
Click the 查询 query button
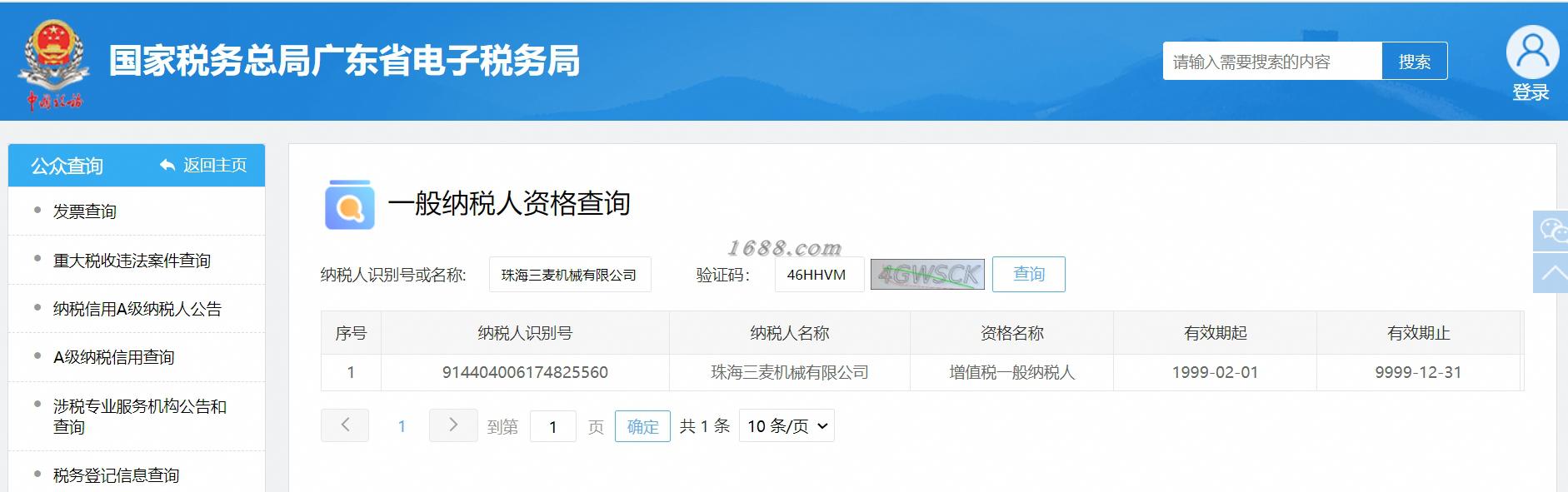coord(1029,274)
